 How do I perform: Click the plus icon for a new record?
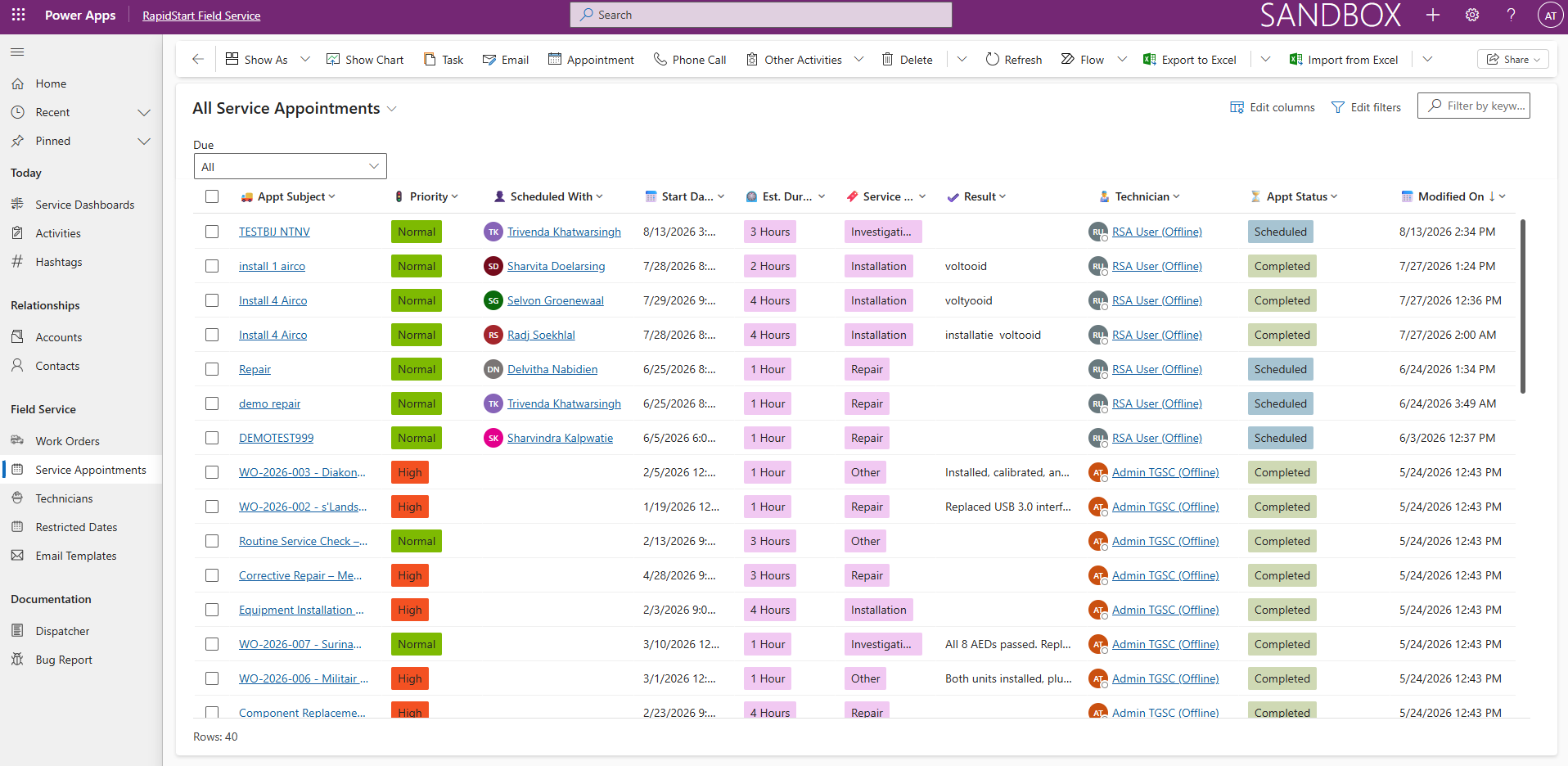(x=1433, y=15)
